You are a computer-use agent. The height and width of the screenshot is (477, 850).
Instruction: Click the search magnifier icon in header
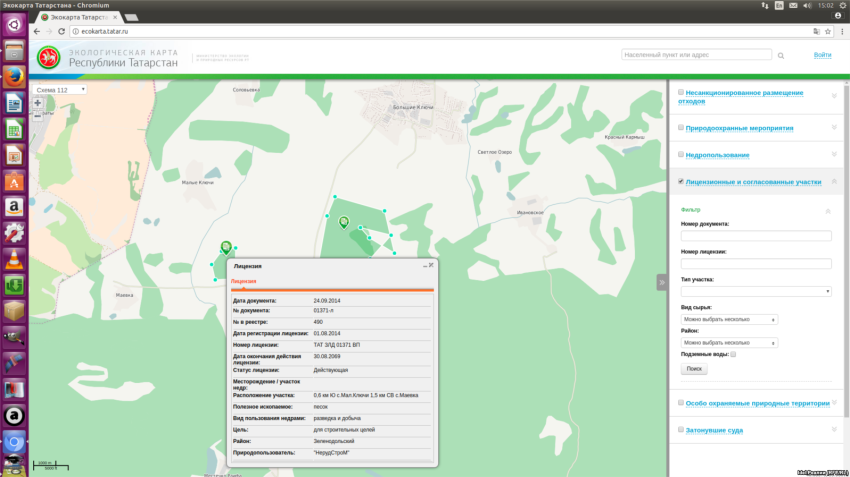click(781, 56)
